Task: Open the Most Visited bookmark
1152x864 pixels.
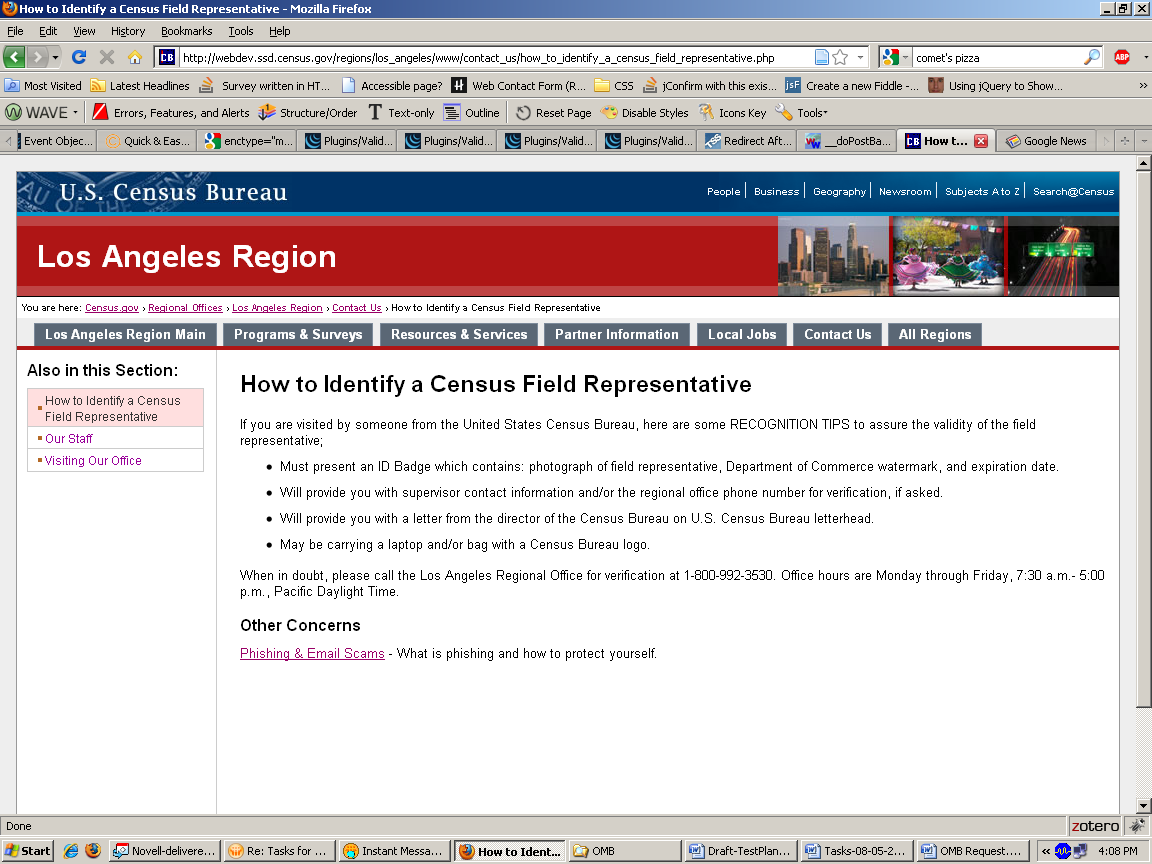Action: pos(43,86)
